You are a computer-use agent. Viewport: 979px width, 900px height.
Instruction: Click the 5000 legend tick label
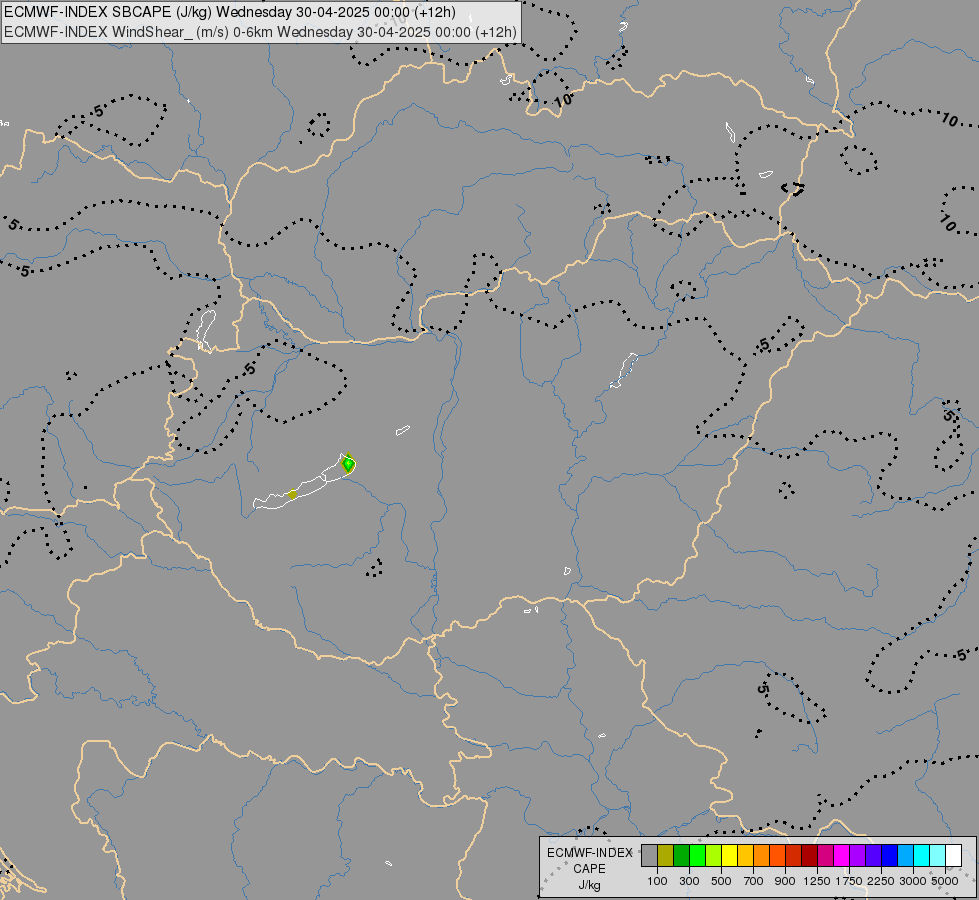[945, 881]
